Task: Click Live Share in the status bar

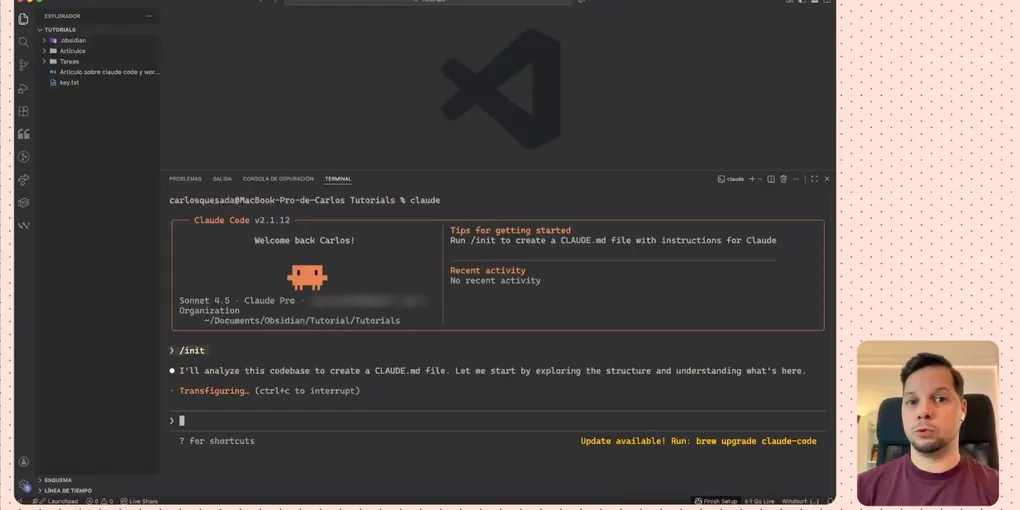Action: (139, 502)
